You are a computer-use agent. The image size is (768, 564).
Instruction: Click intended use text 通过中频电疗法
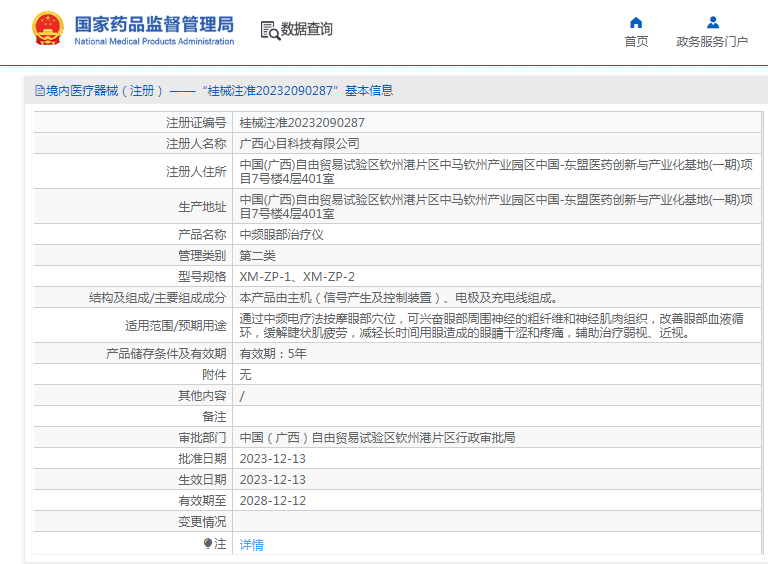[491, 326]
